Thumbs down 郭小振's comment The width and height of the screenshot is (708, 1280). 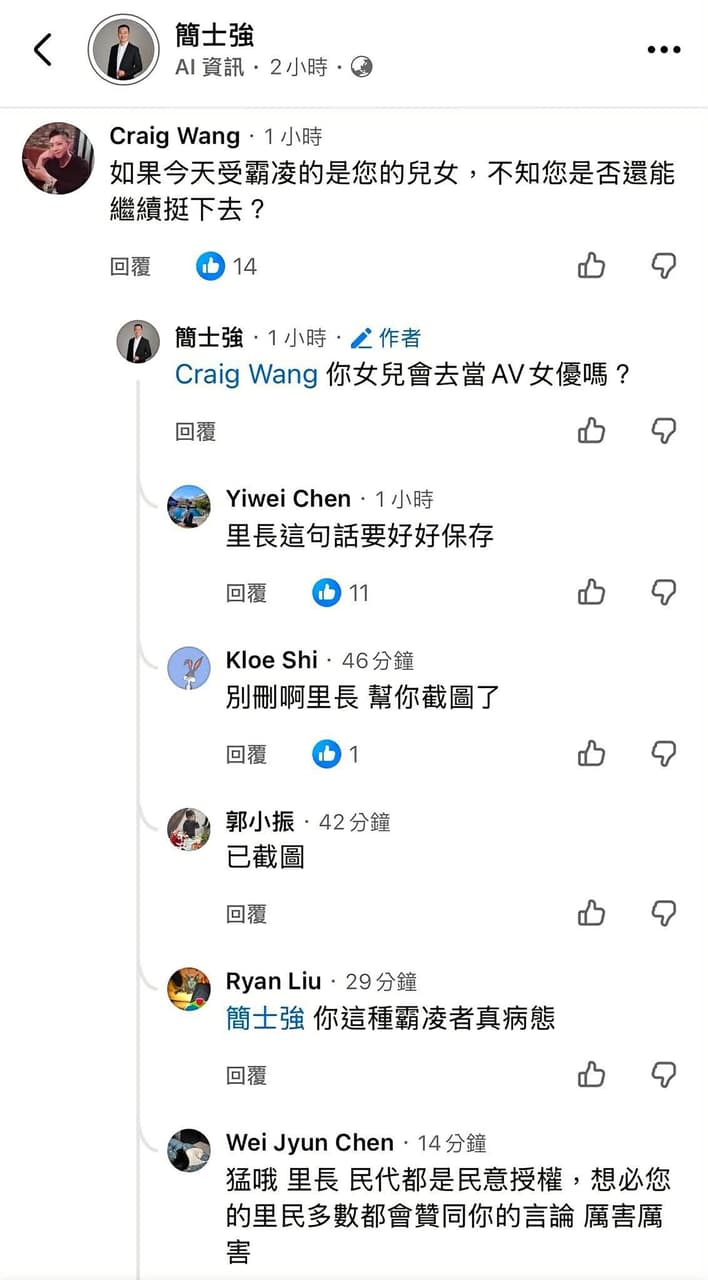point(664,913)
